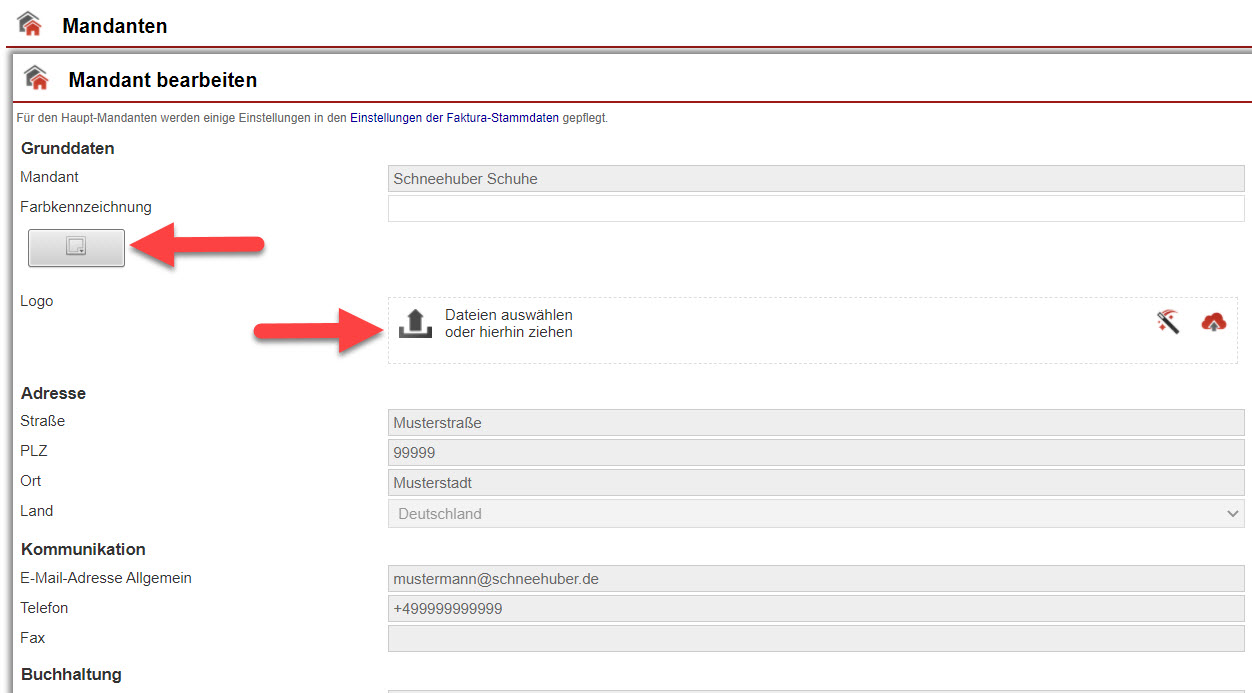Click the Mandant field with Schneehuber Schuhe
The width and height of the screenshot is (1252, 693).
[x=815, y=179]
